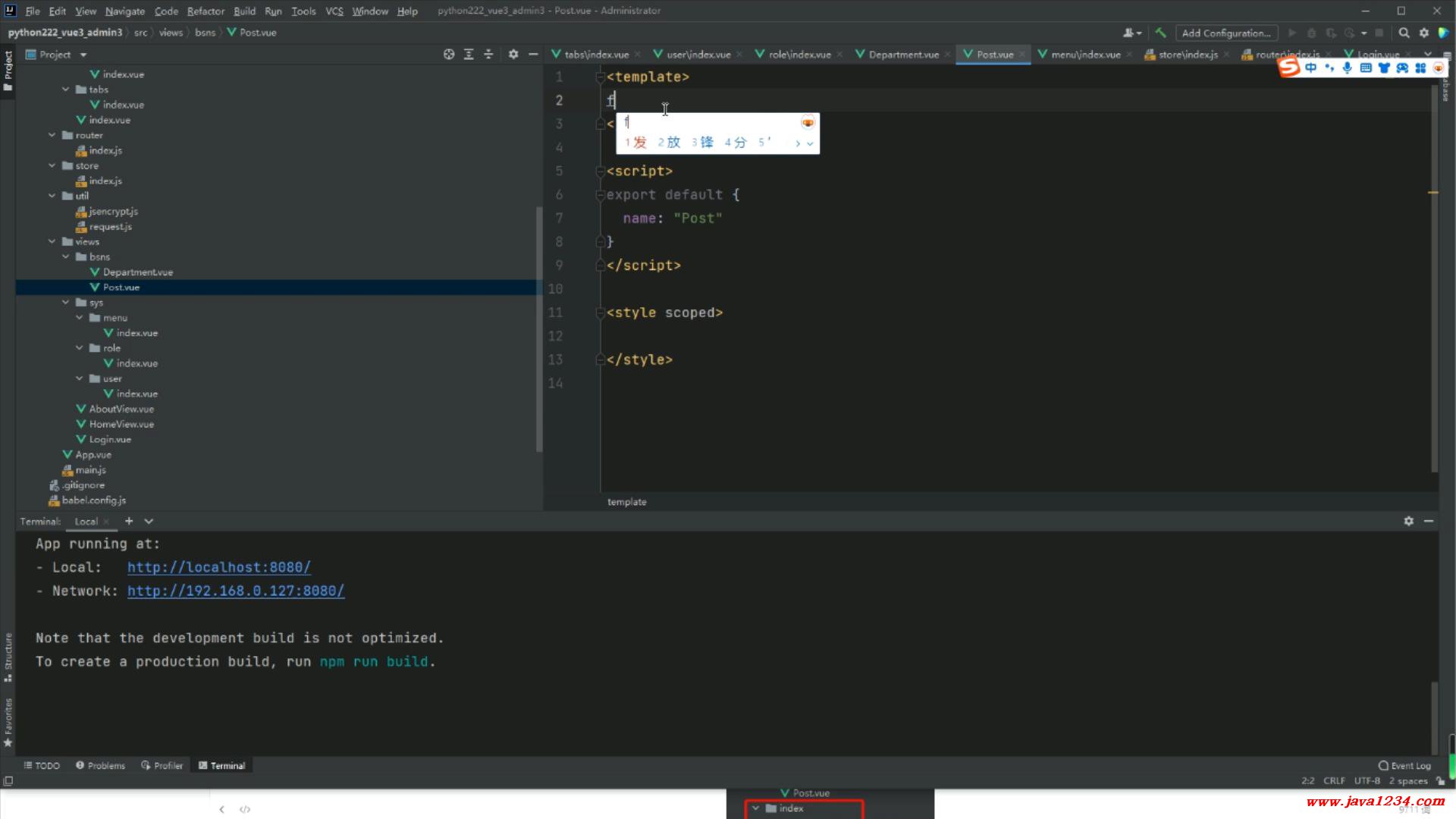This screenshot has height=819, width=1456.
Task: Click the Sogou S logo icon
Action: coord(1288,67)
